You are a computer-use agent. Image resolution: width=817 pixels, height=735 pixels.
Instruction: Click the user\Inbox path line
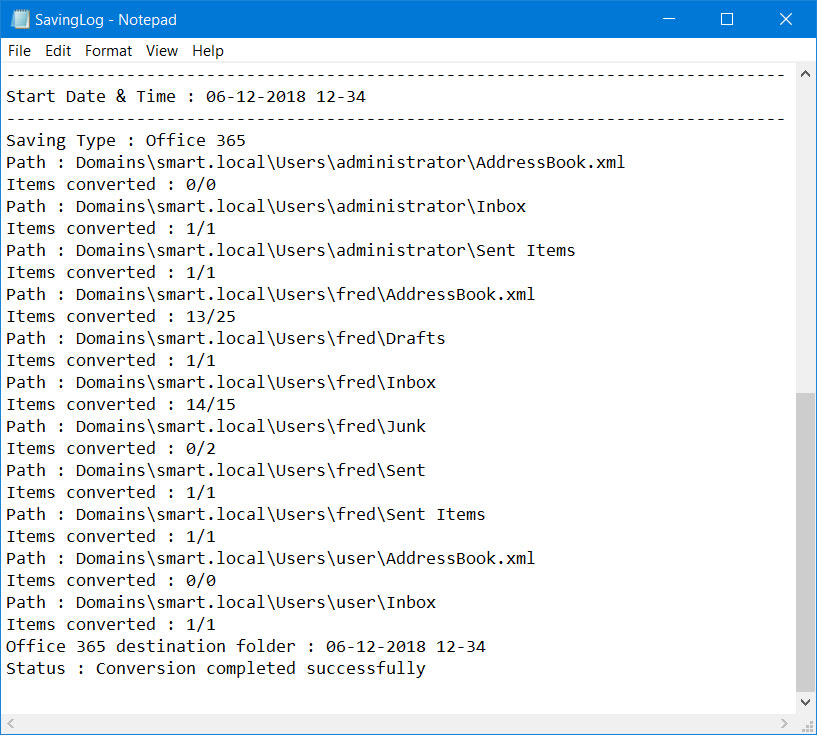(x=221, y=603)
